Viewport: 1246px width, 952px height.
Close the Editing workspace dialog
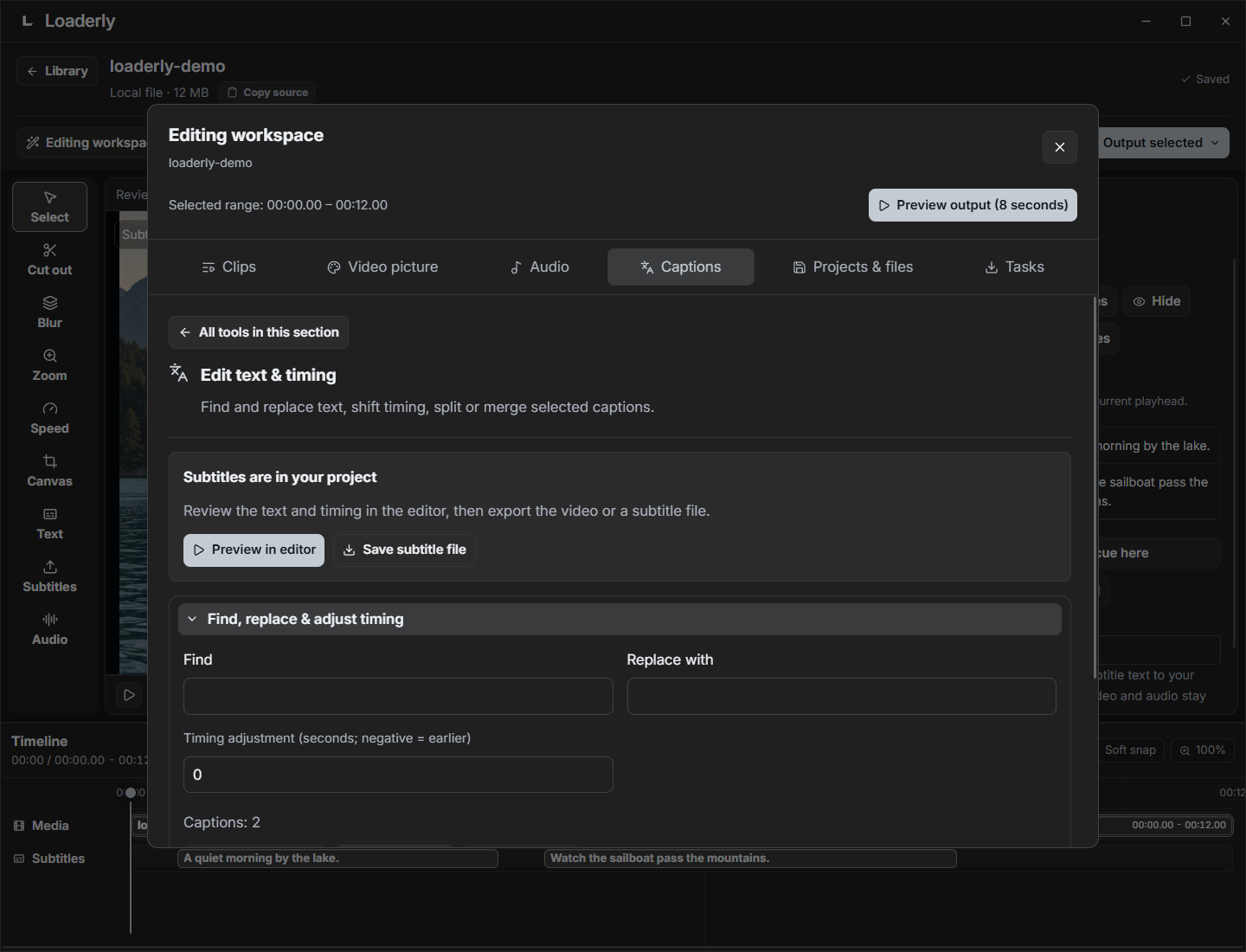coord(1060,147)
